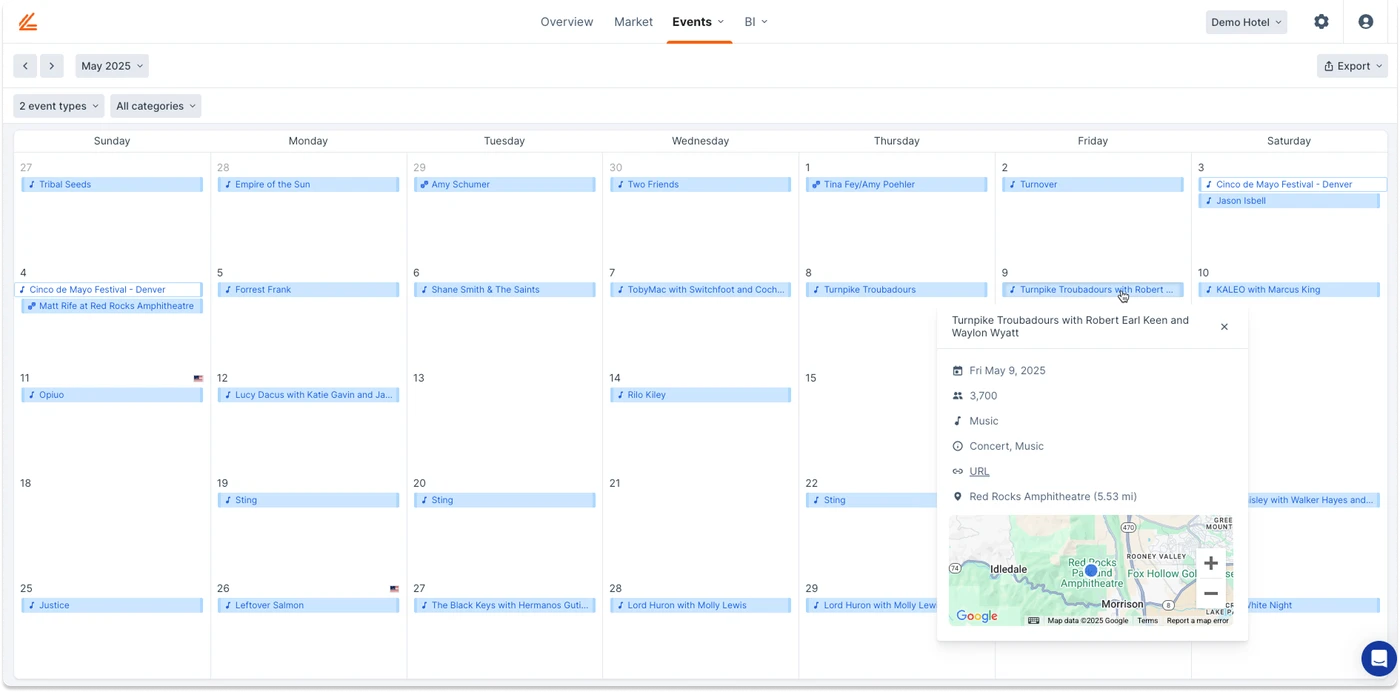Viewport: 1400px width, 692px height.
Task: Open the Leftover Salmon event
Action: pyautogui.click(x=308, y=605)
